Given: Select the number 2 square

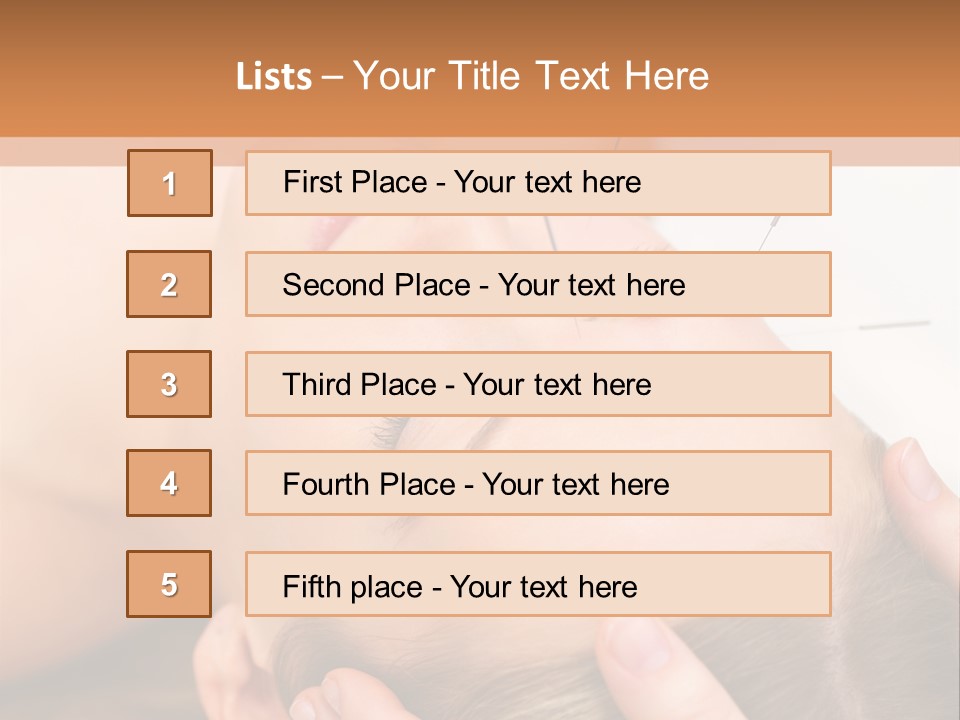Looking at the screenshot, I should point(169,284).
